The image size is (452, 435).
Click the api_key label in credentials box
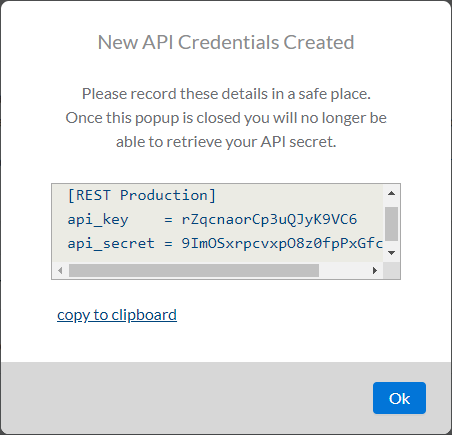coord(98,220)
